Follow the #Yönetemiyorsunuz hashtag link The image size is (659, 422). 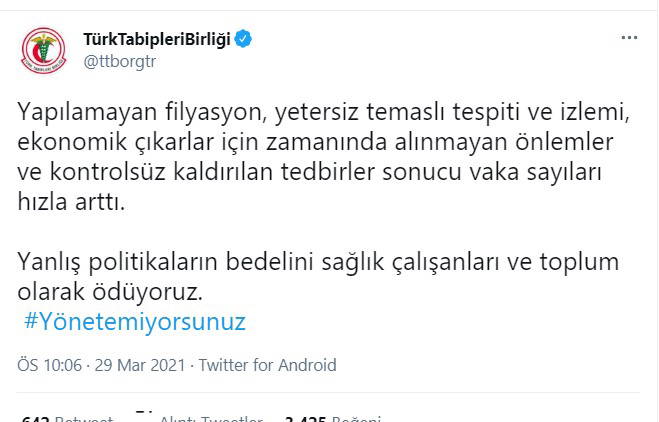pos(133,322)
